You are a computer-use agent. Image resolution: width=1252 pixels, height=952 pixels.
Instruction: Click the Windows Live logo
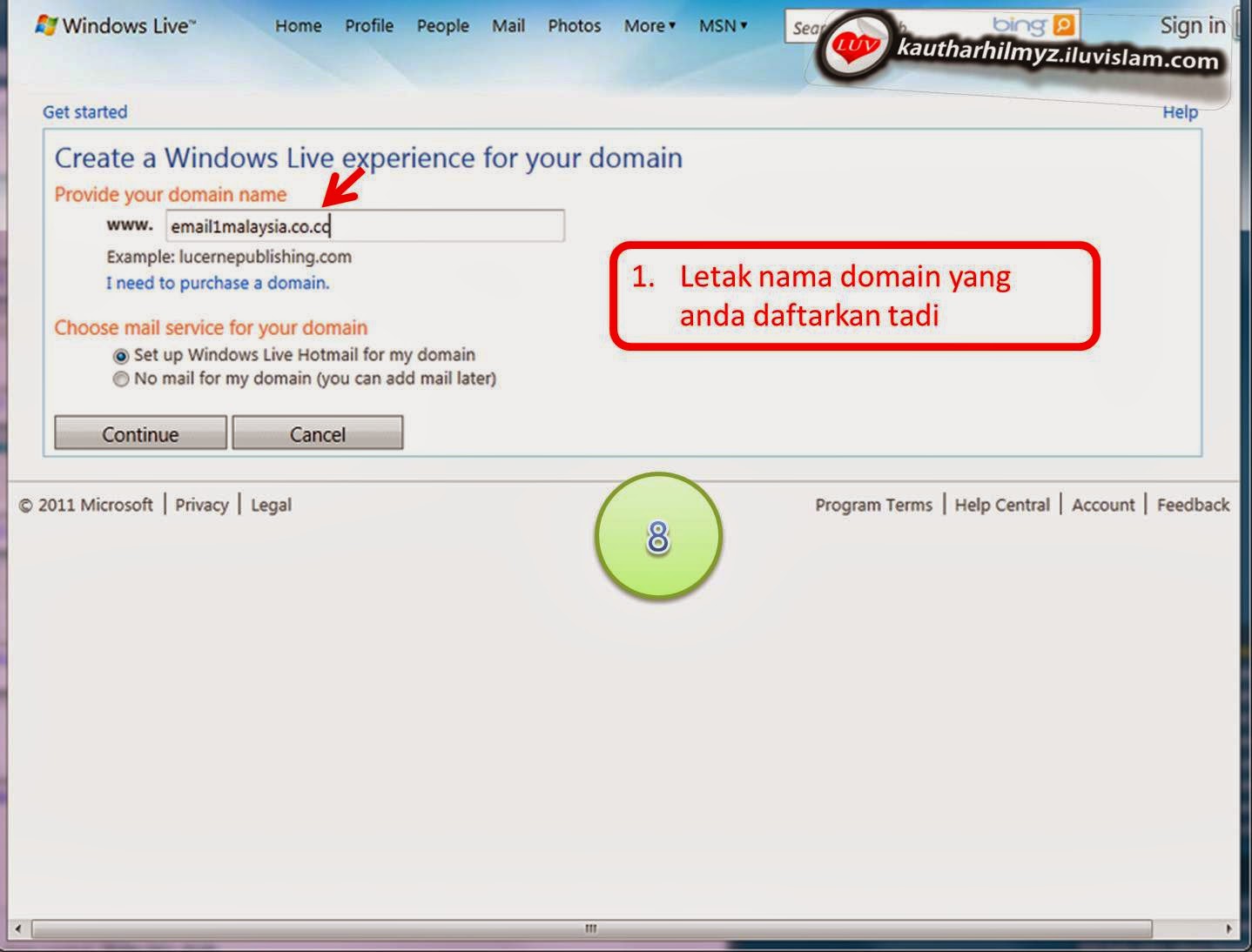(116, 25)
